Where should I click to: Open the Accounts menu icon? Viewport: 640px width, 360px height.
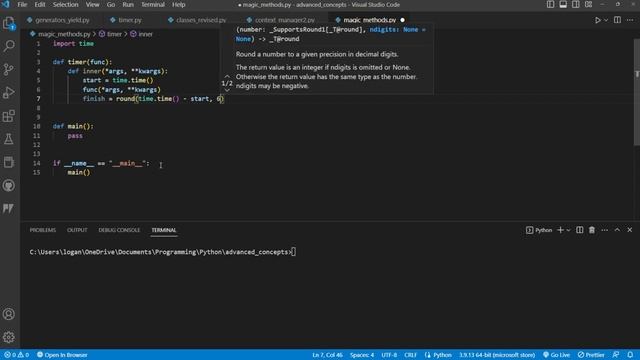(9, 314)
